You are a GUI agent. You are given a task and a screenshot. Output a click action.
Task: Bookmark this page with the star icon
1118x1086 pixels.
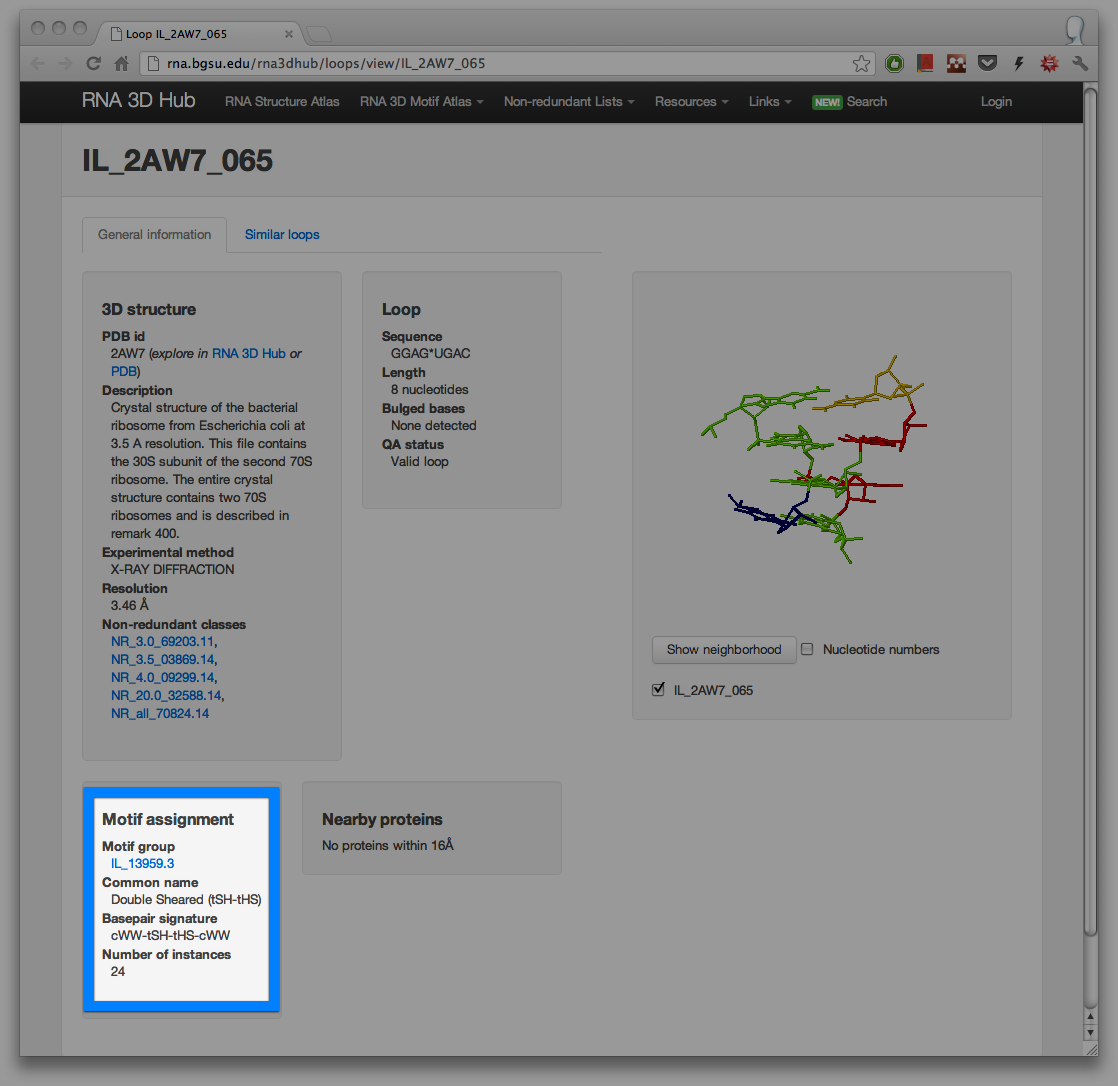pos(861,64)
